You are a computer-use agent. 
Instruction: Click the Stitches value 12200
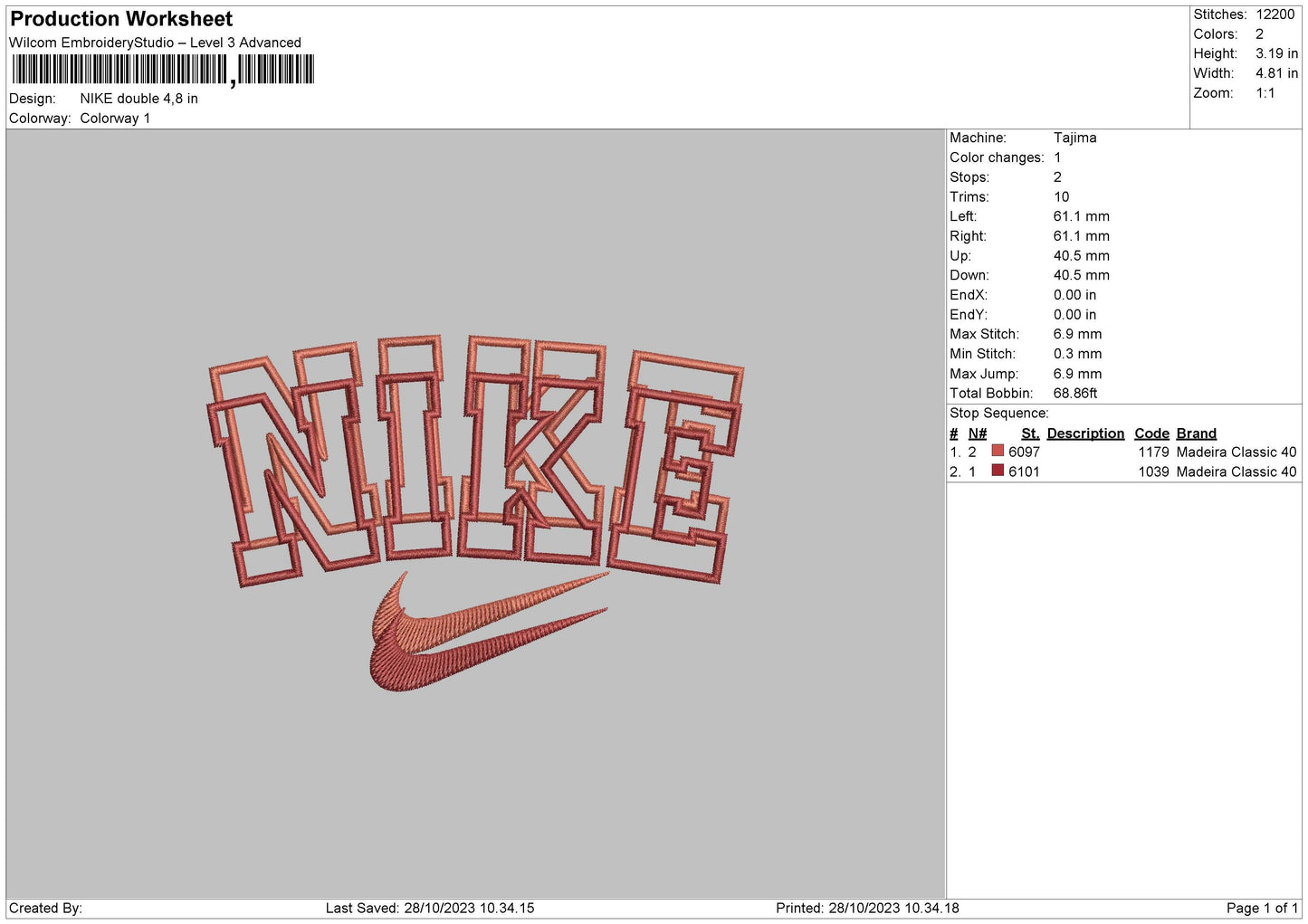tap(1275, 14)
